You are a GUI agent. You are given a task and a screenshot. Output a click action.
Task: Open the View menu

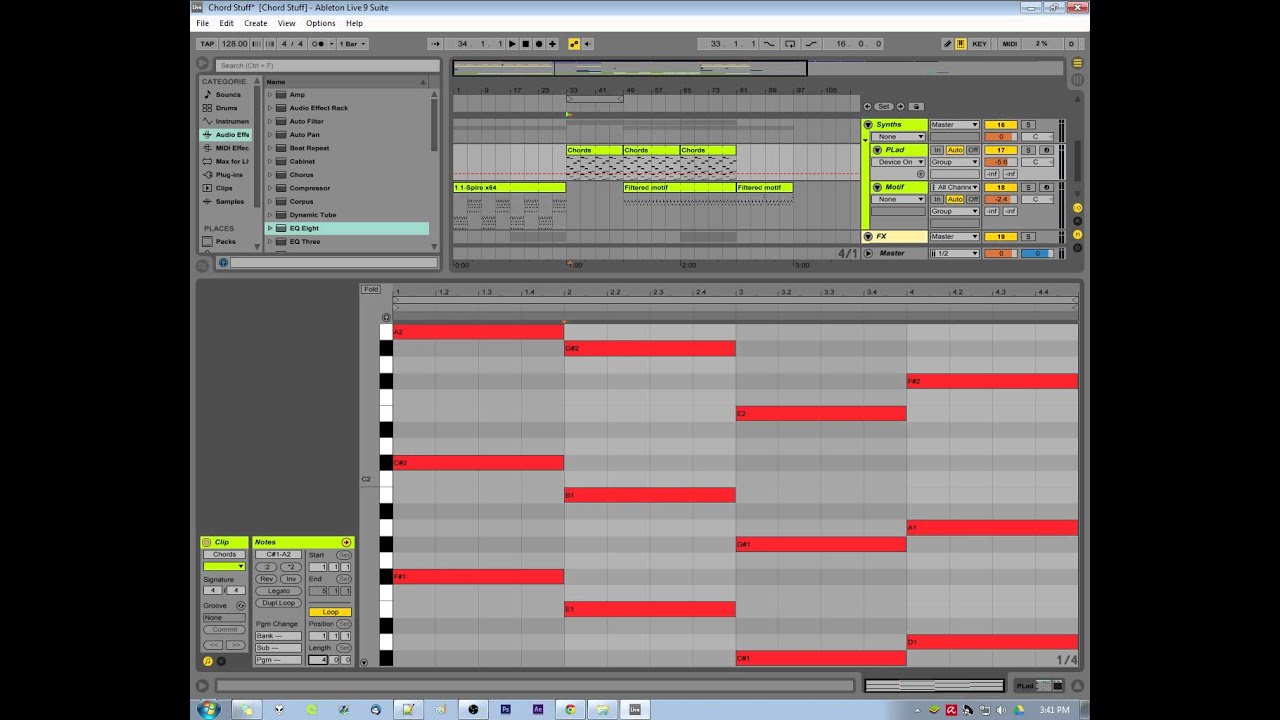[286, 23]
